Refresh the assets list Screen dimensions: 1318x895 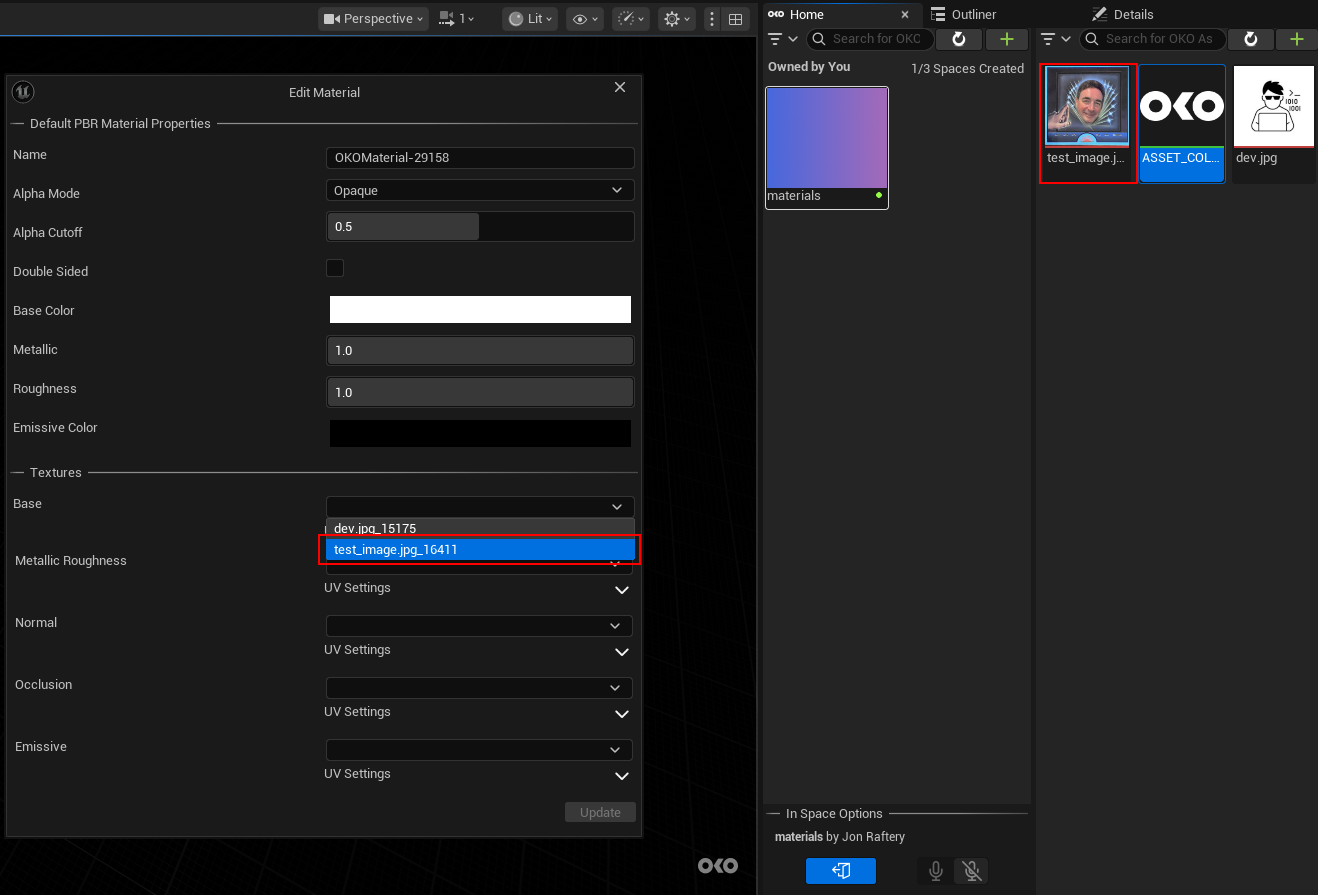[1249, 39]
